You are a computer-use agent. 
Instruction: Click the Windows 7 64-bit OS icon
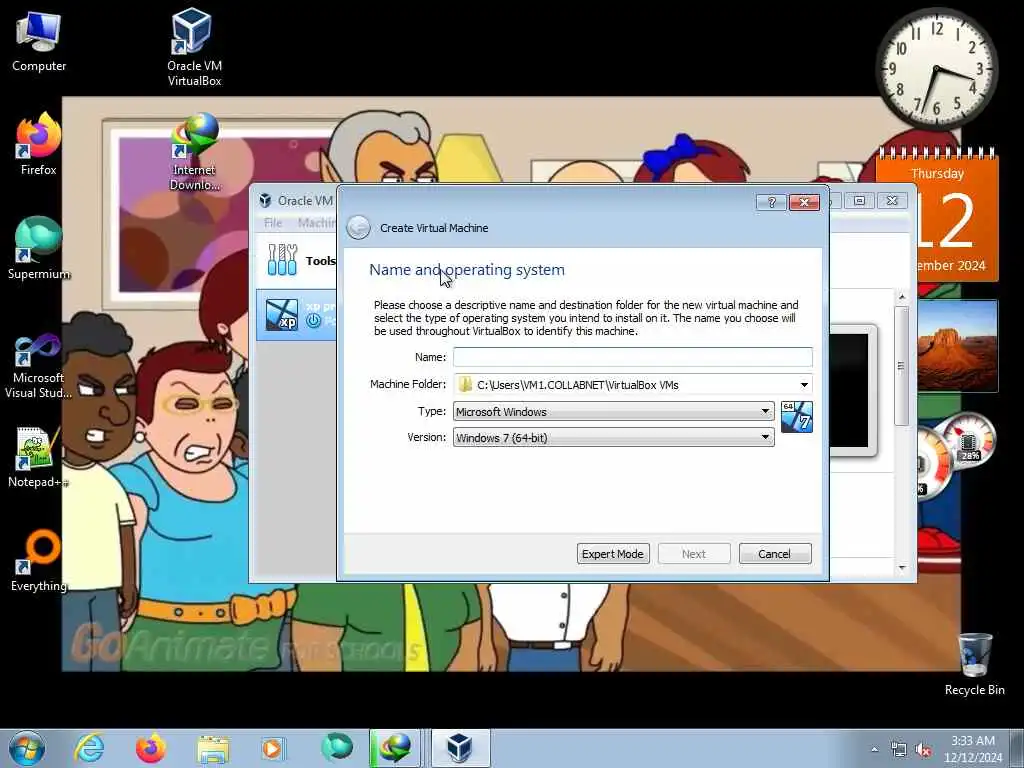click(x=797, y=417)
